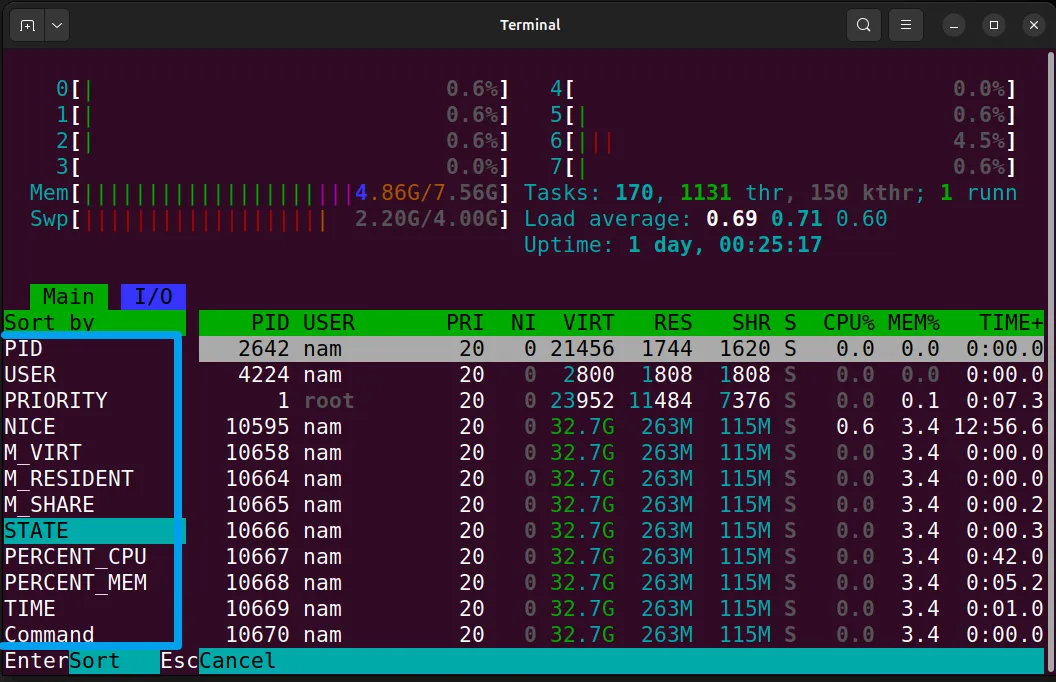Image resolution: width=1056 pixels, height=682 pixels.
Task: Click the Mem usage meter bar
Action: point(269,193)
